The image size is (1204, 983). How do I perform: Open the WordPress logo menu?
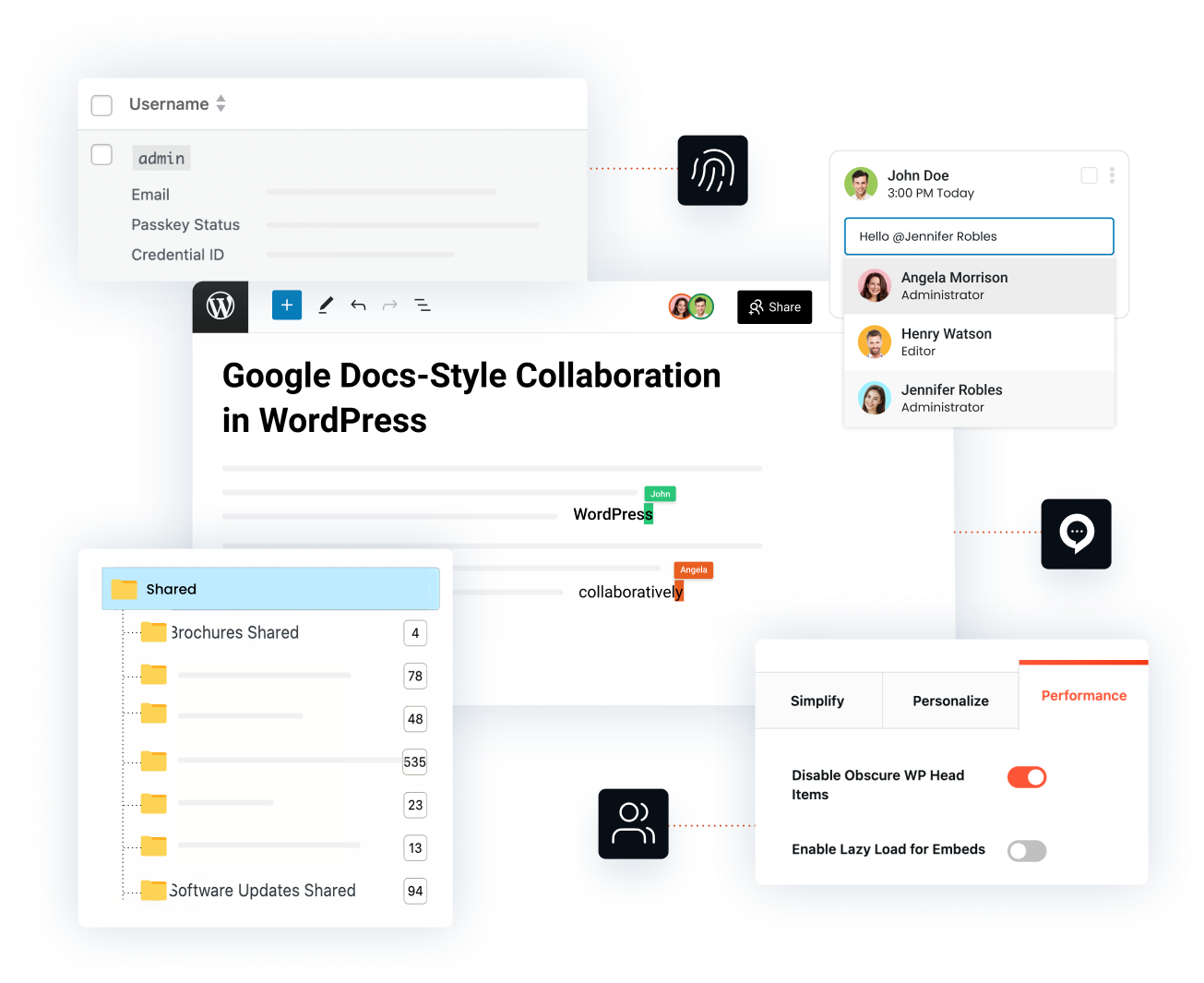(x=221, y=306)
